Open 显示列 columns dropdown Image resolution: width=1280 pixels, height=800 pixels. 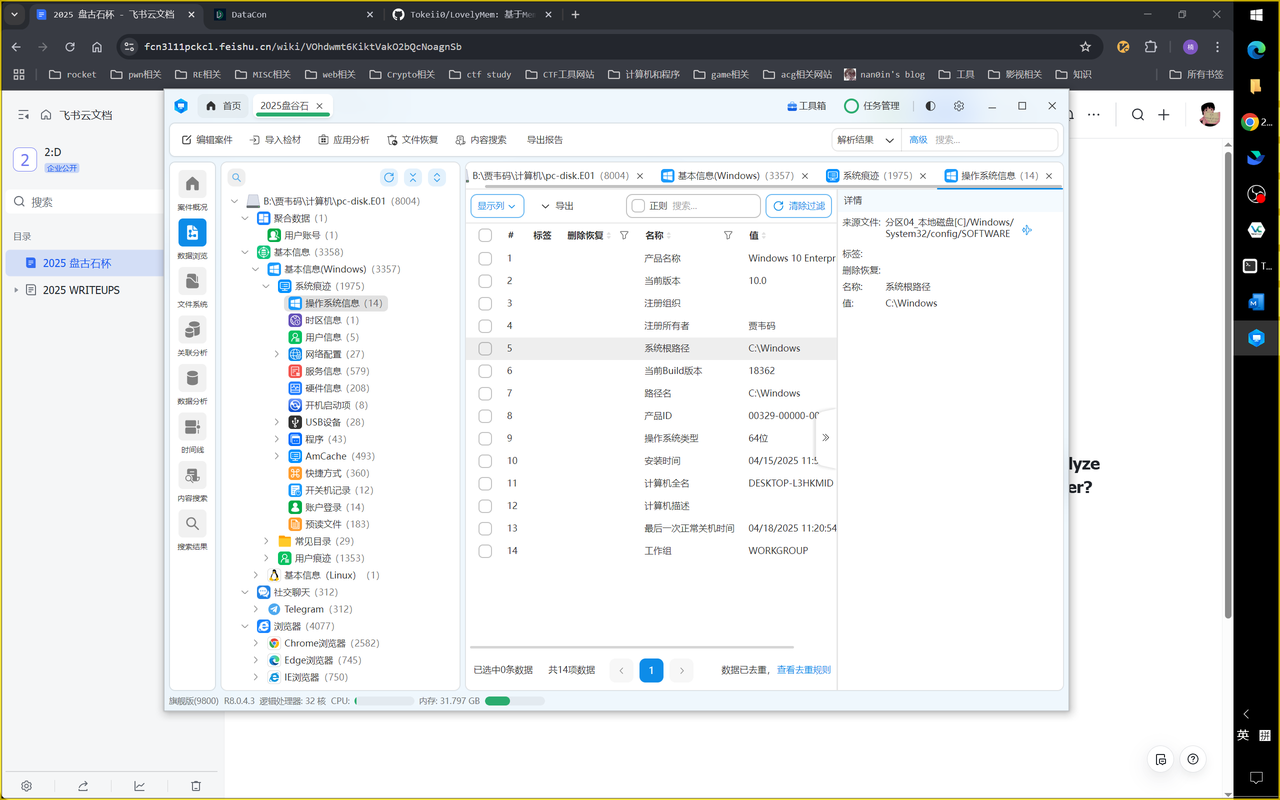(497, 206)
